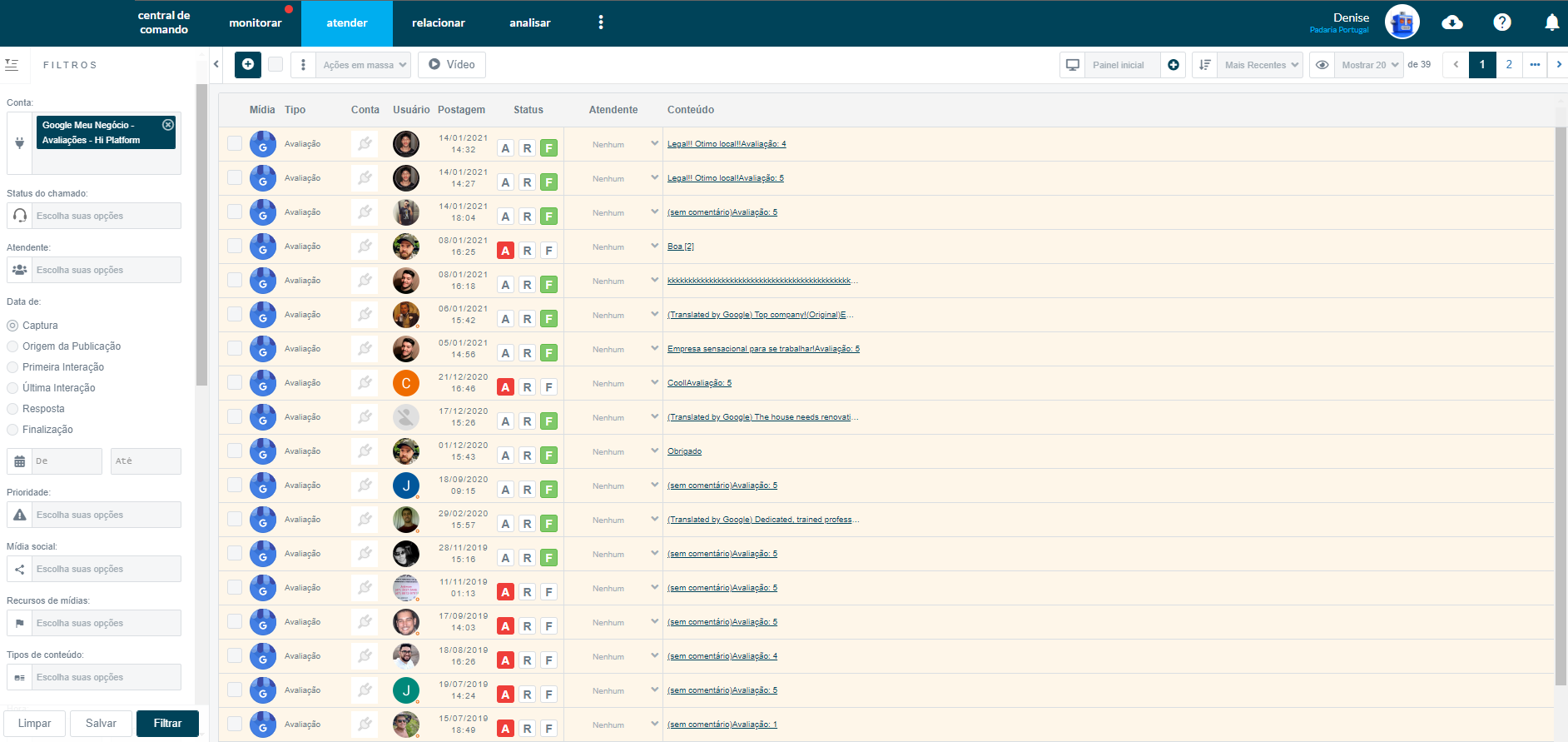Click the plug icon in Conta filter
Image resolution: width=1568 pixels, height=742 pixels.
(20, 143)
